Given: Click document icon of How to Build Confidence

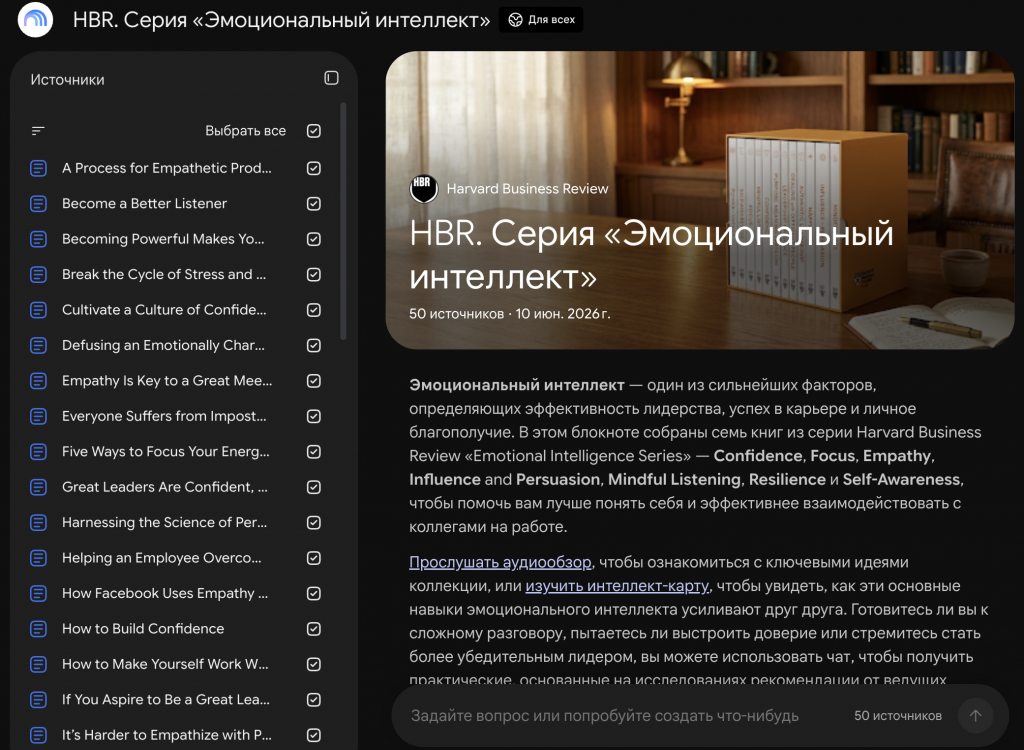Looking at the screenshot, I should click(39, 628).
